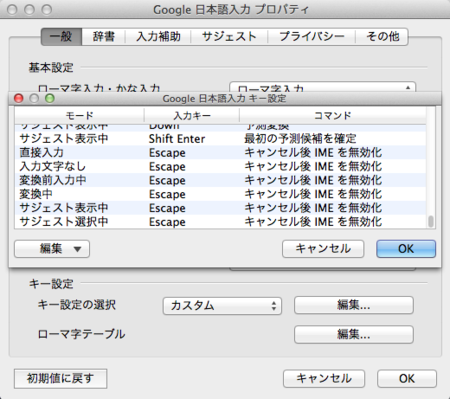Open the ローマ字入力 dropdown

point(322,87)
